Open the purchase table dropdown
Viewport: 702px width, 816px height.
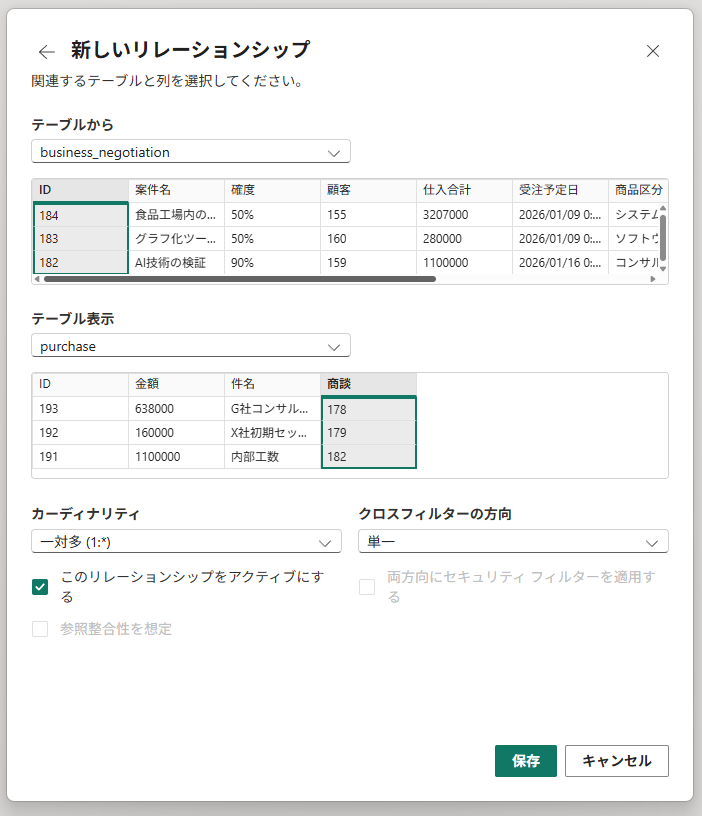tap(191, 346)
